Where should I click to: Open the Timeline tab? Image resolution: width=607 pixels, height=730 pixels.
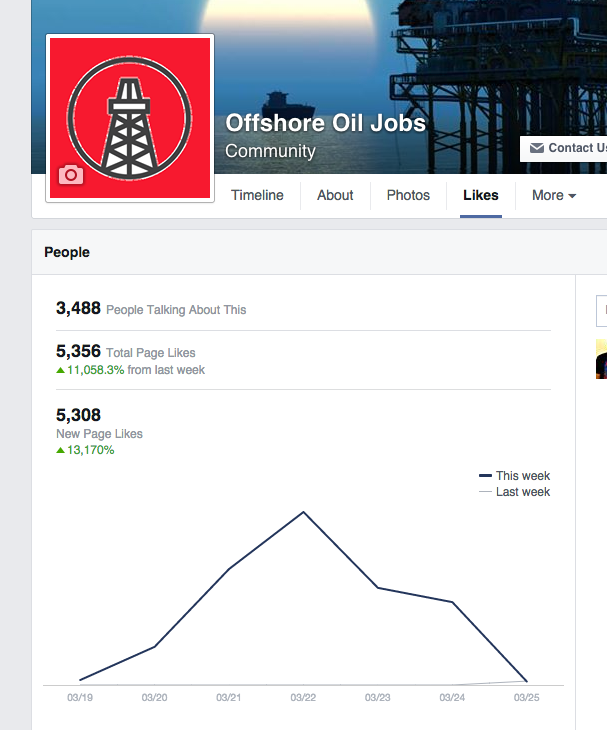coord(257,195)
